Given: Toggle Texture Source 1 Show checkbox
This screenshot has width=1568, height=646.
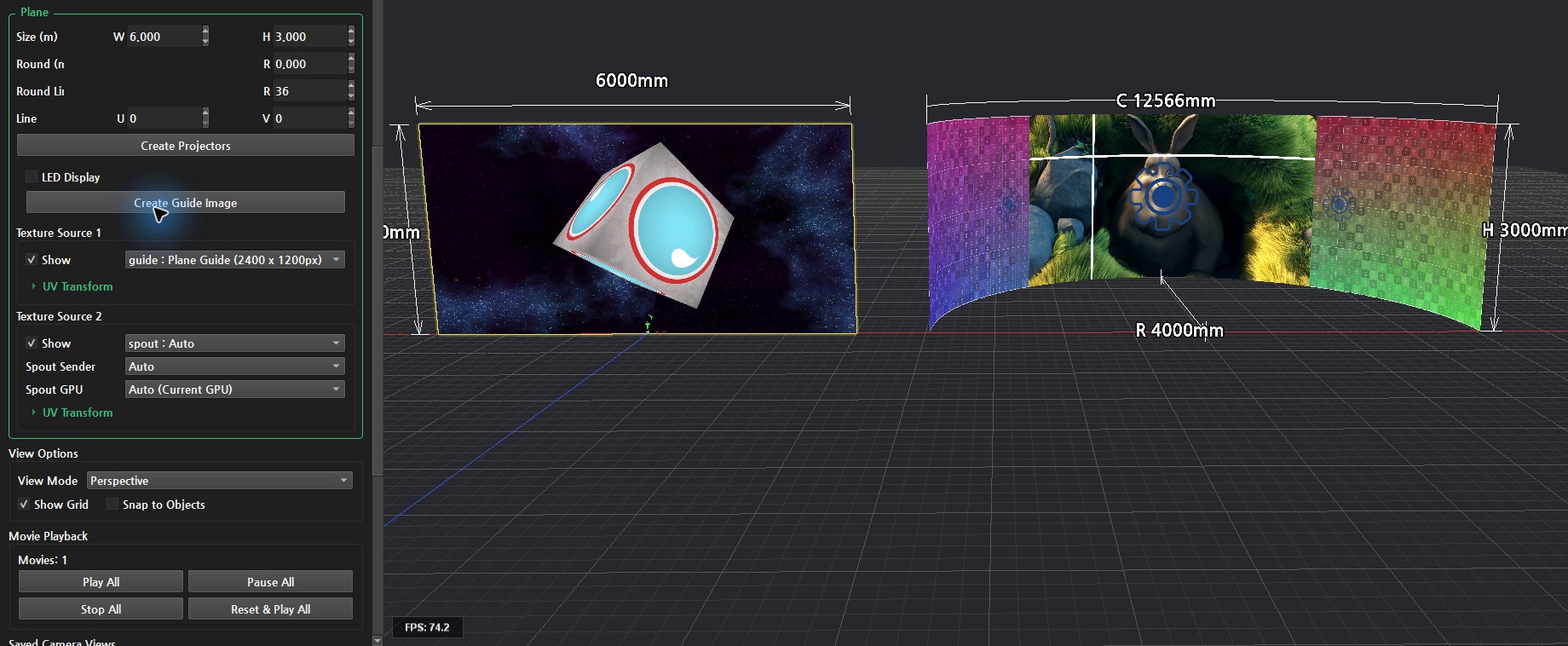Looking at the screenshot, I should pyautogui.click(x=32, y=260).
